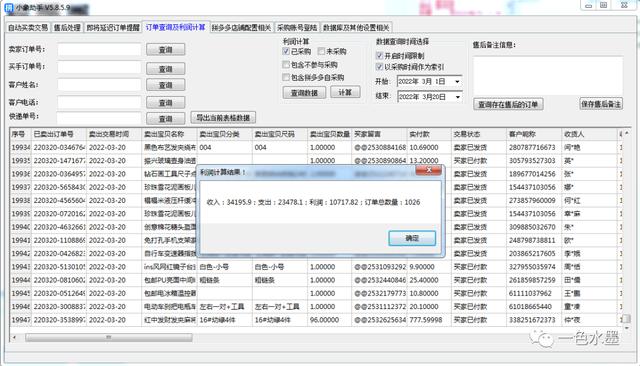Click the table's left scroll arrow

[14, 337]
